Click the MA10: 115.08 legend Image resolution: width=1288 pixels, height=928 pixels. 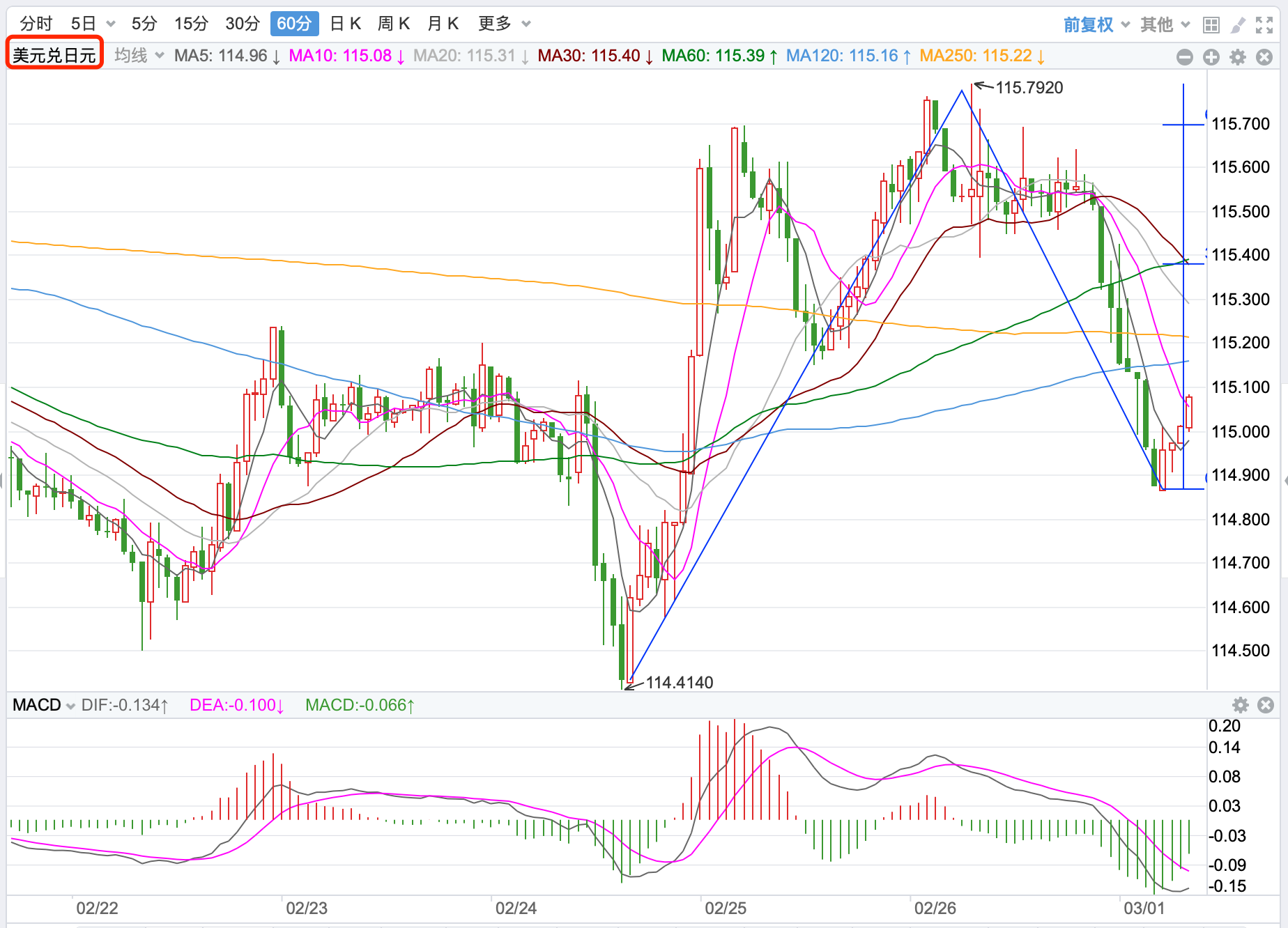point(347,56)
